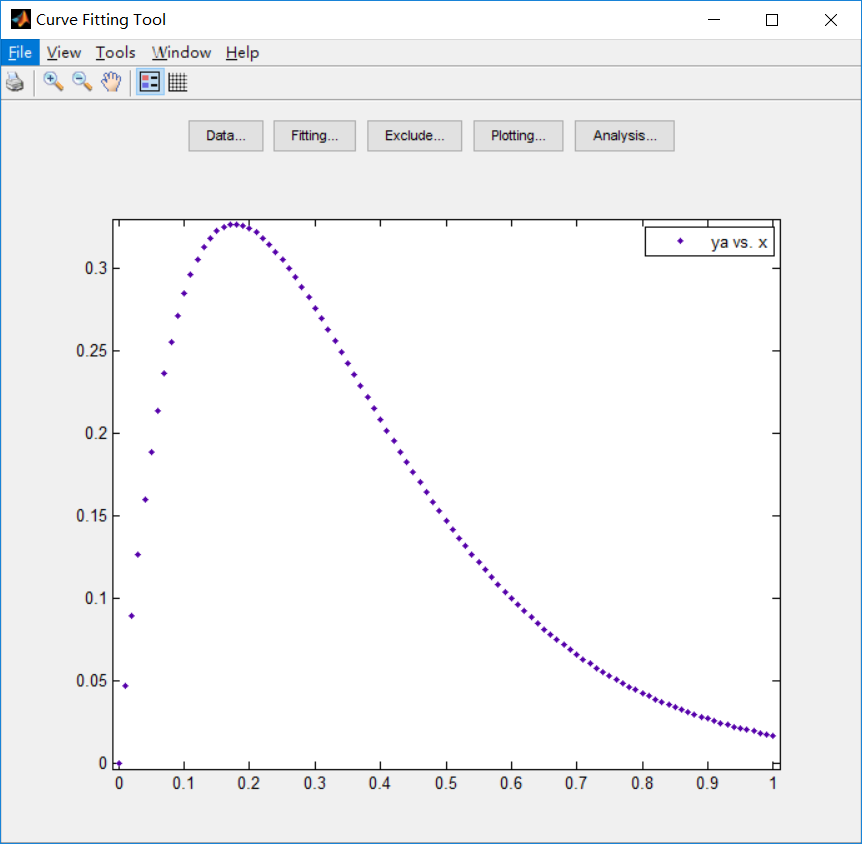Image resolution: width=862 pixels, height=844 pixels.
Task: Open the Help menu
Action: coord(241,52)
